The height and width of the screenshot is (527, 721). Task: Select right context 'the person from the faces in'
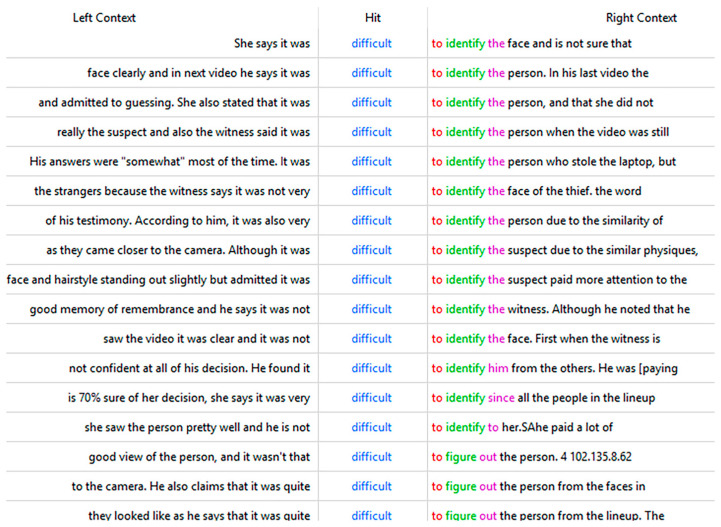coord(572,486)
